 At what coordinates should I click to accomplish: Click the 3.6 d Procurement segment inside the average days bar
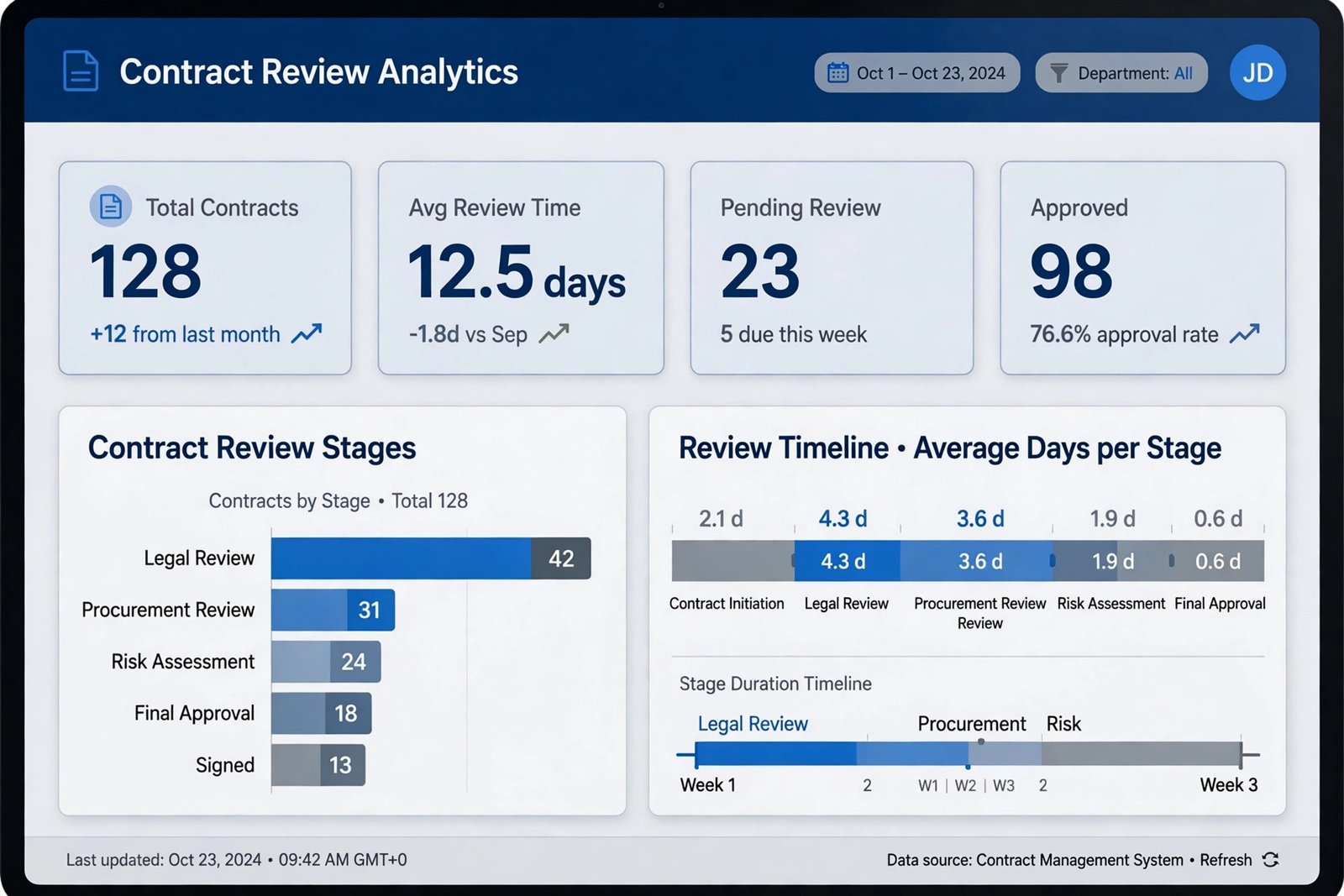[976, 561]
